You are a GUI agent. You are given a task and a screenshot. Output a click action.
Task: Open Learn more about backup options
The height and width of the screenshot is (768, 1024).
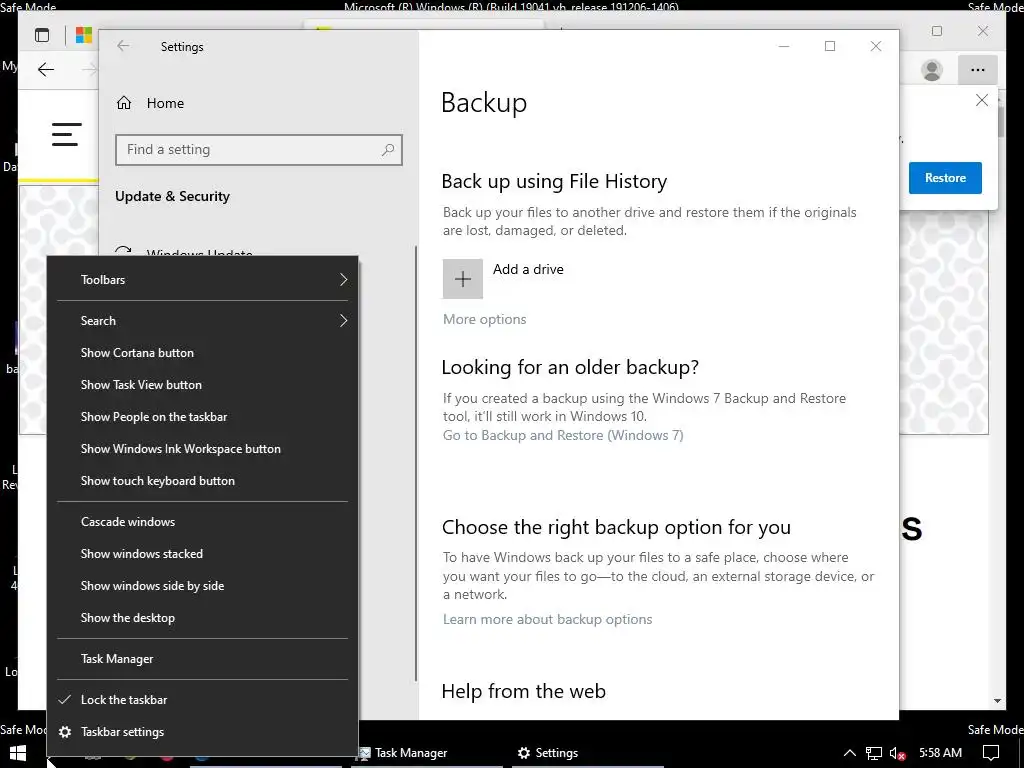point(547,619)
